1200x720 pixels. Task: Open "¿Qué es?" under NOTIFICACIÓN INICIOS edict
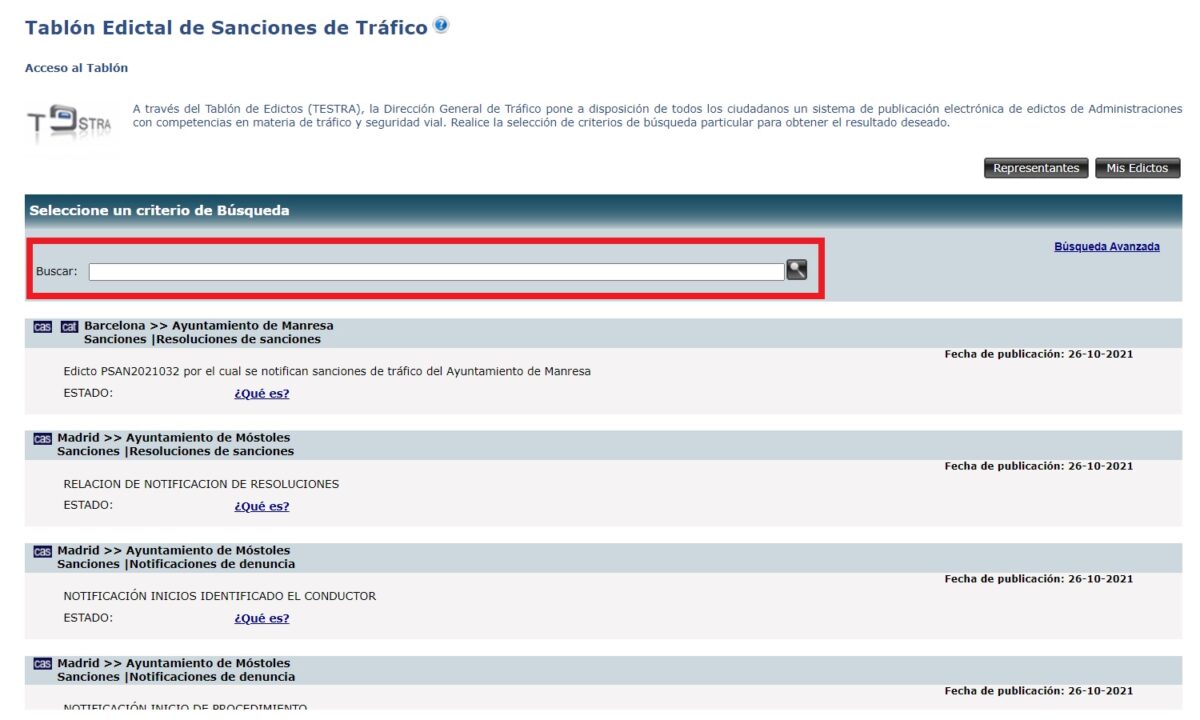coord(261,617)
